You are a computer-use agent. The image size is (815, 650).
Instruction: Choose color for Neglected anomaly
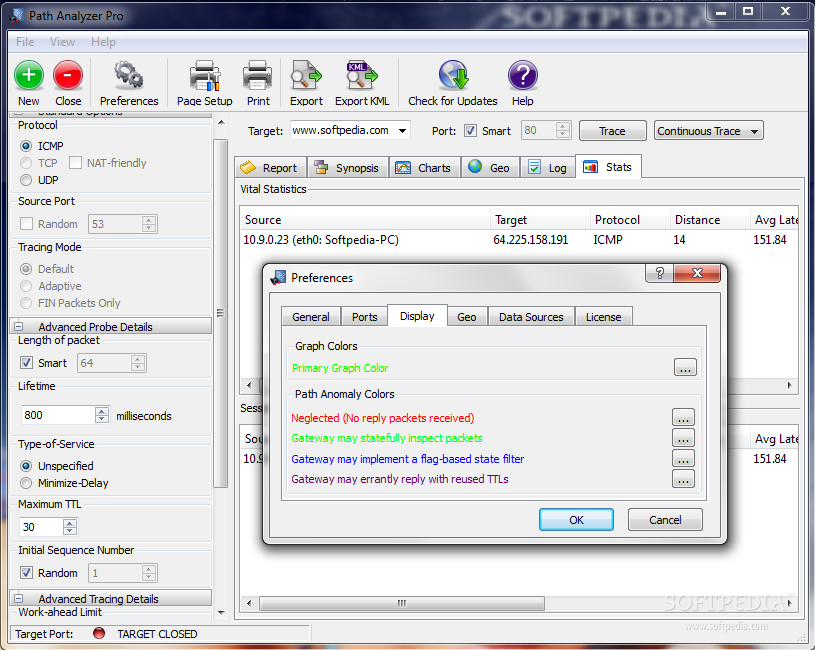(x=683, y=417)
